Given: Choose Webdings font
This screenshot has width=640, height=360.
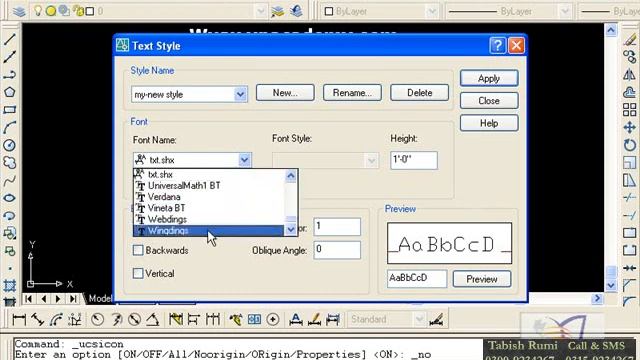Looking at the screenshot, I should click(209, 219).
